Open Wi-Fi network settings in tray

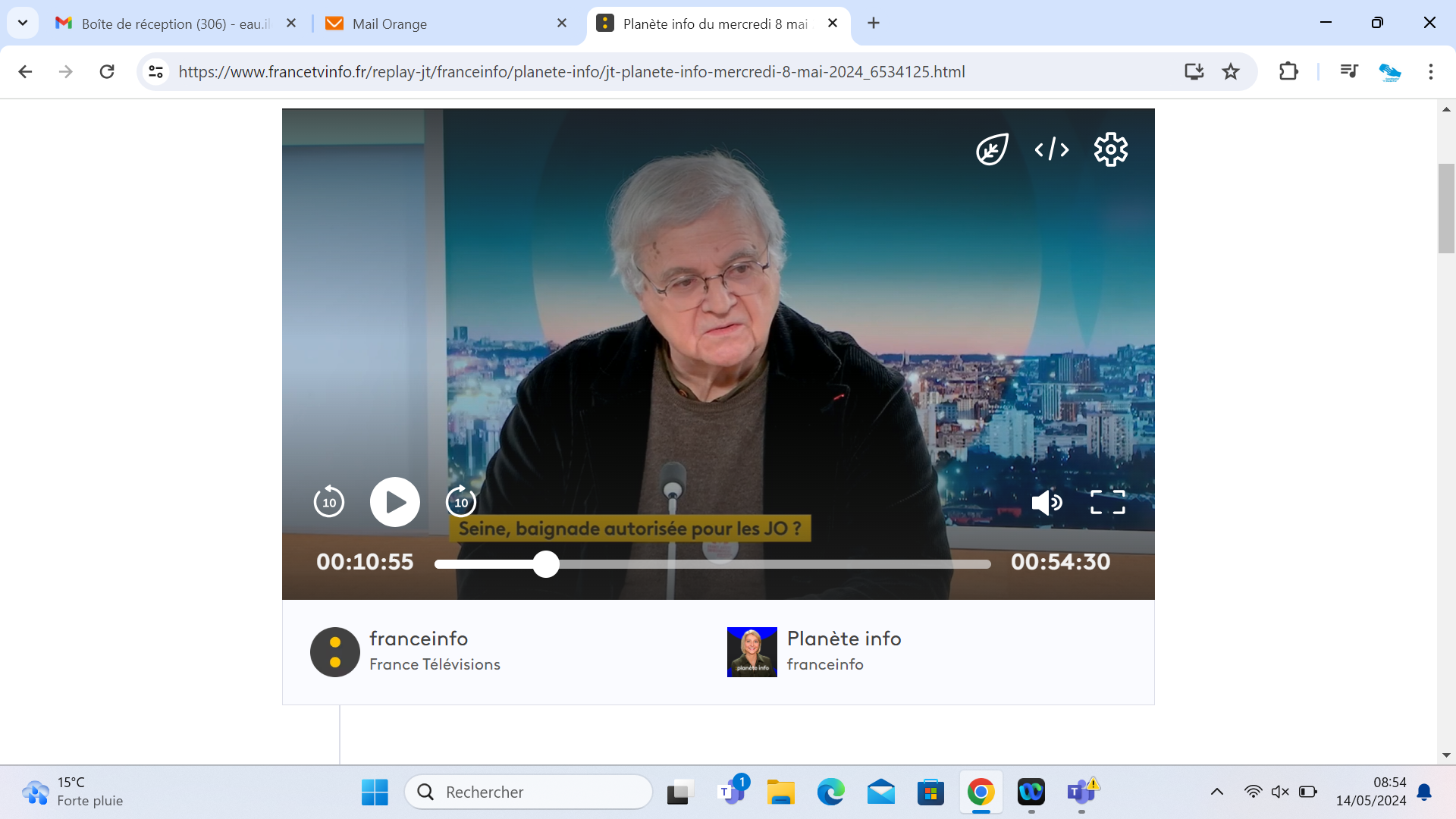[x=1253, y=792]
